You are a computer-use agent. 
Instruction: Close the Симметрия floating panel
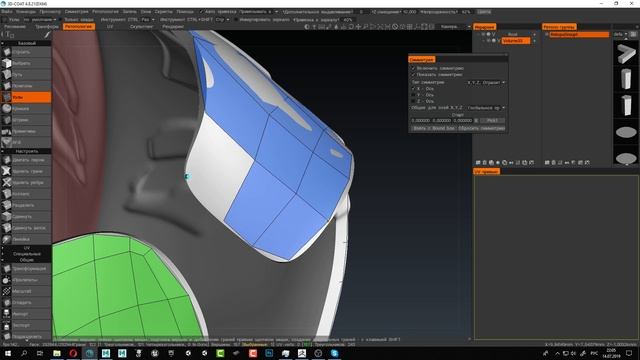coord(506,55)
